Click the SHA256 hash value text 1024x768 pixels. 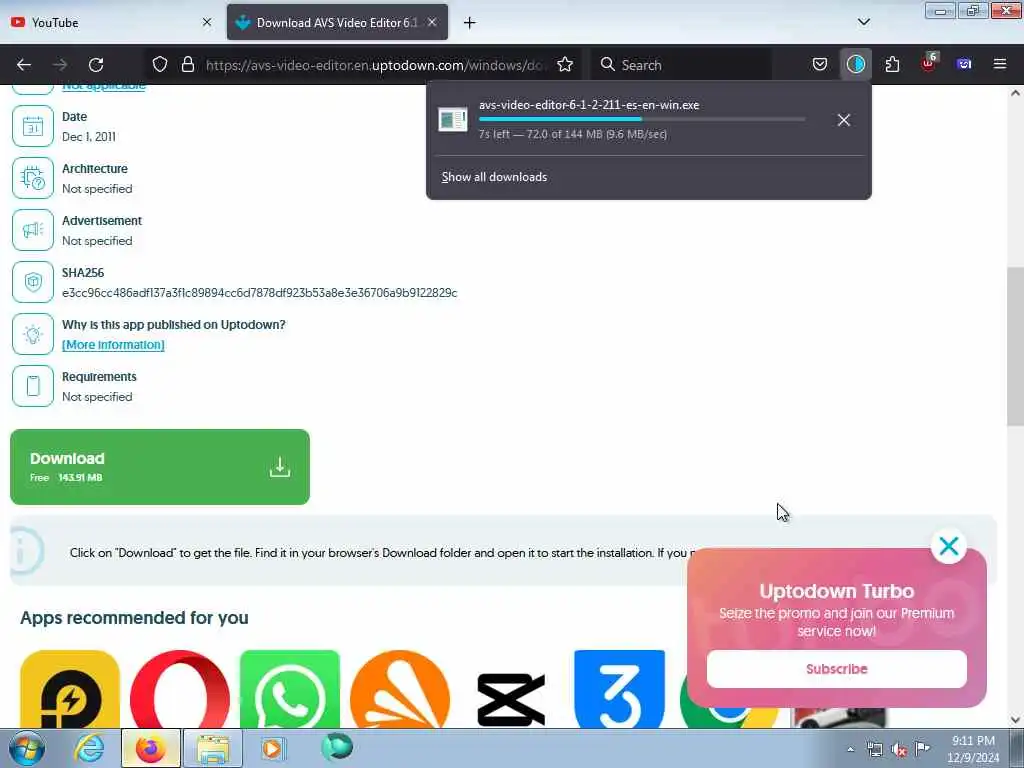click(x=259, y=293)
